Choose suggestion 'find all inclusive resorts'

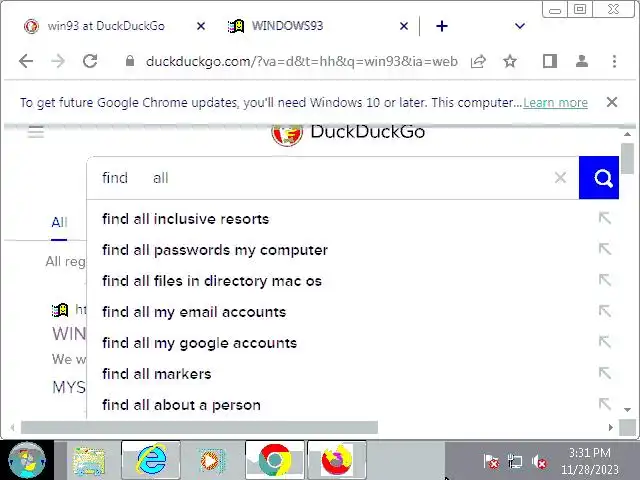click(185, 219)
